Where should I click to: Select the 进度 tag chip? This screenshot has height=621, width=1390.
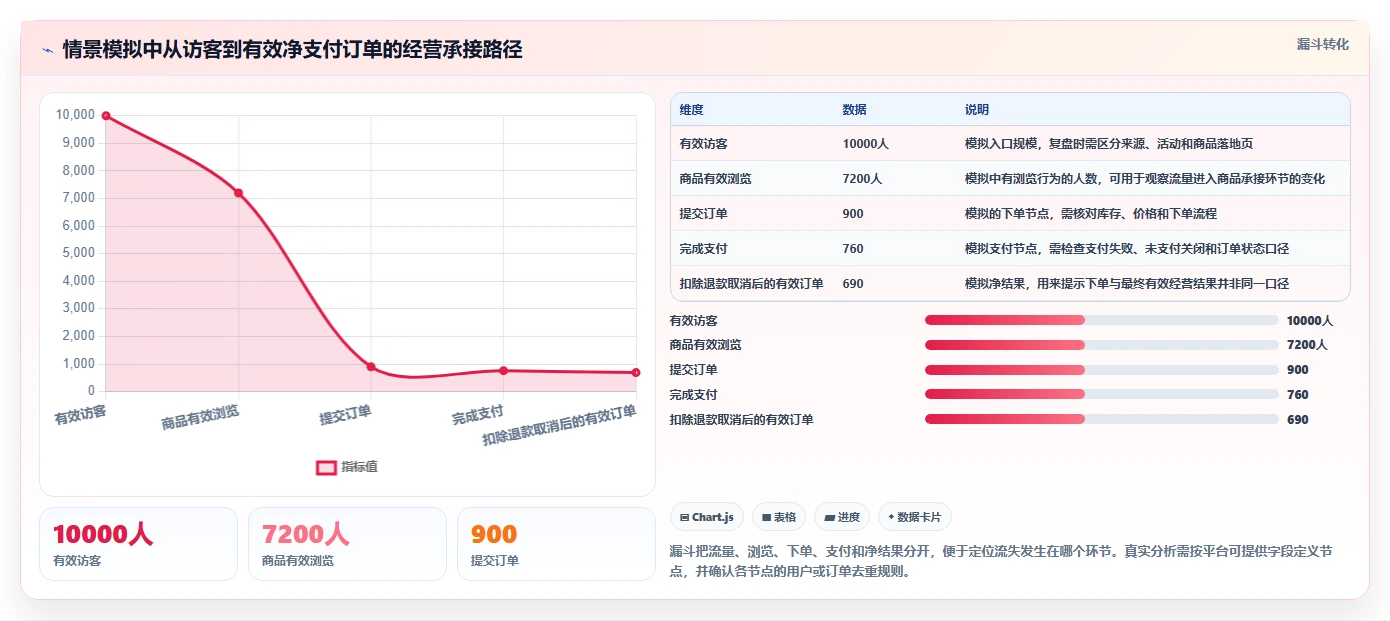pyautogui.click(x=842, y=517)
